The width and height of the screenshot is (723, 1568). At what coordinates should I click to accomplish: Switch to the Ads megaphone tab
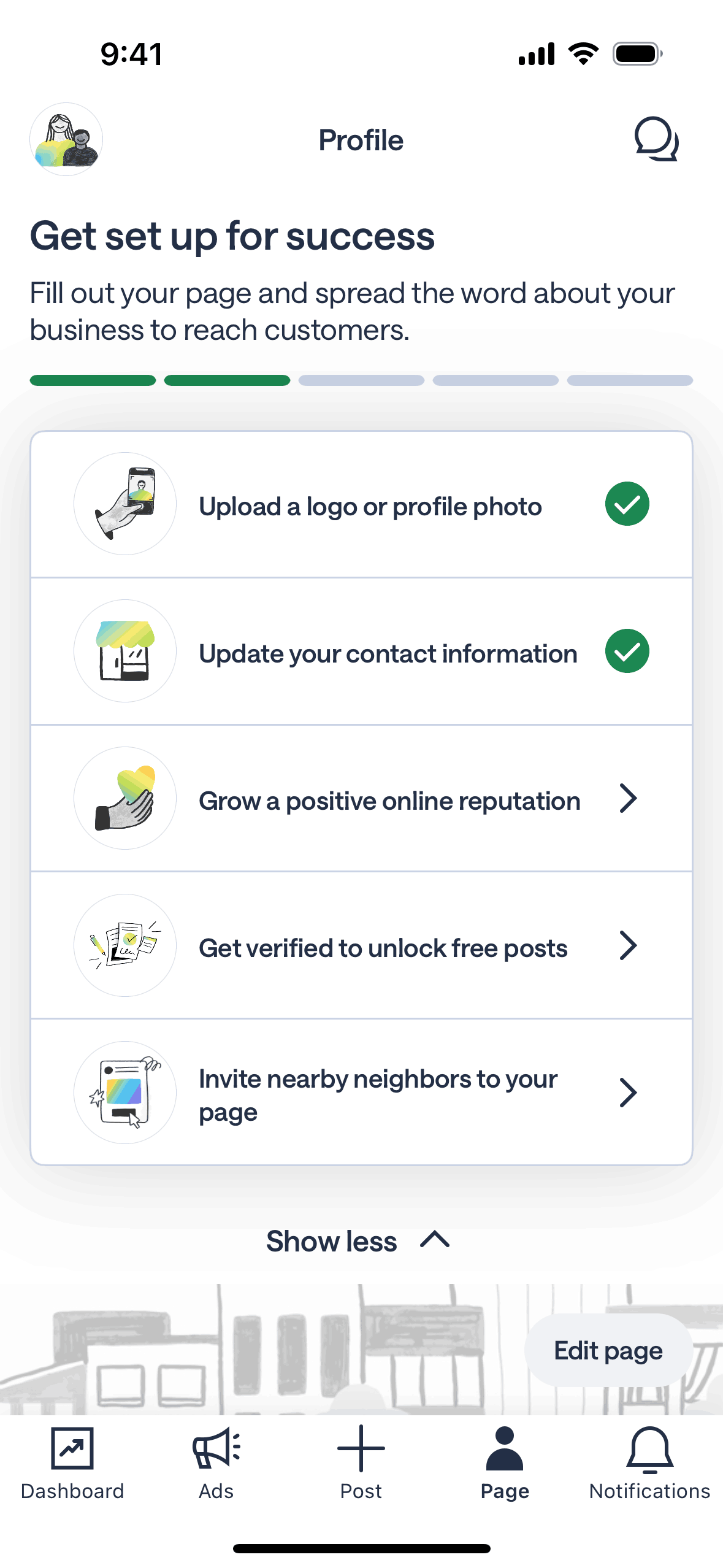click(216, 1462)
